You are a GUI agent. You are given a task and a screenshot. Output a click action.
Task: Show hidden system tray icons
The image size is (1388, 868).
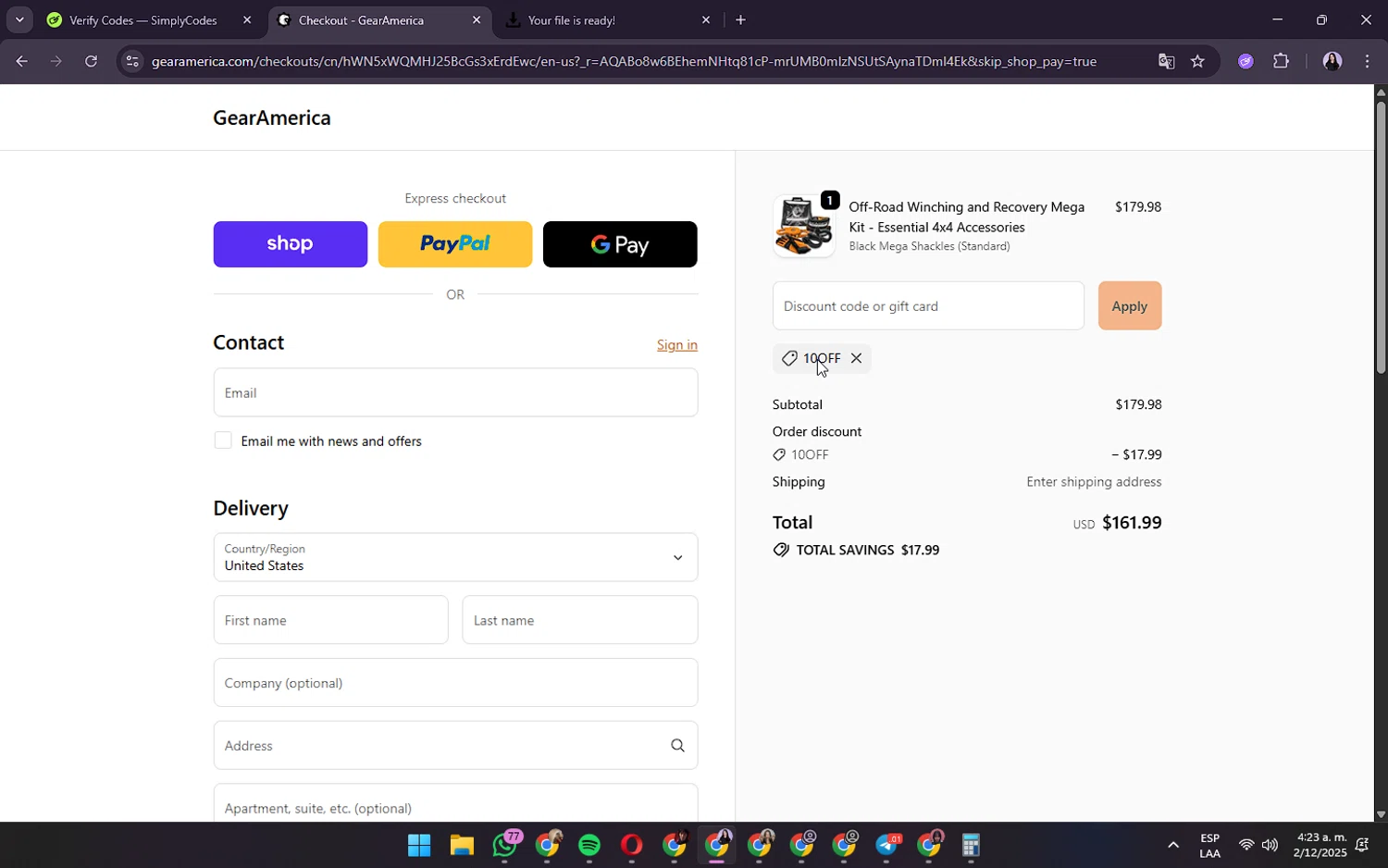(1172, 845)
